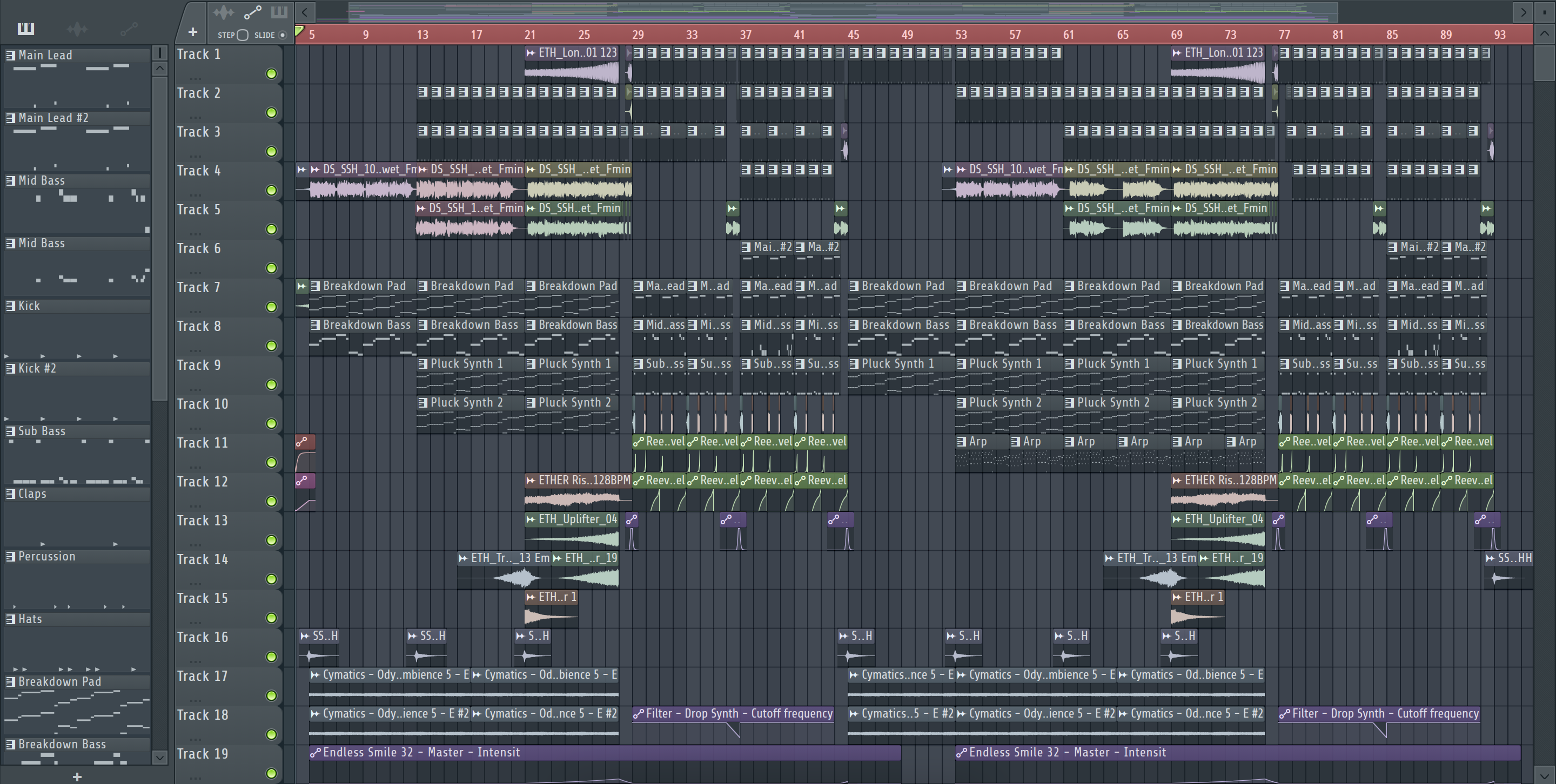Click the small square button at top-right corner
Screen dimensions: 1556x784
1545,11
